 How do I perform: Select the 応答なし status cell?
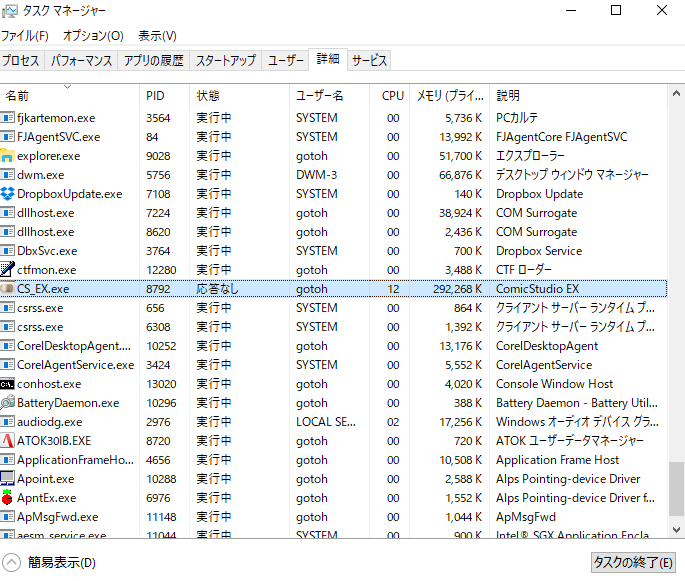point(217,289)
